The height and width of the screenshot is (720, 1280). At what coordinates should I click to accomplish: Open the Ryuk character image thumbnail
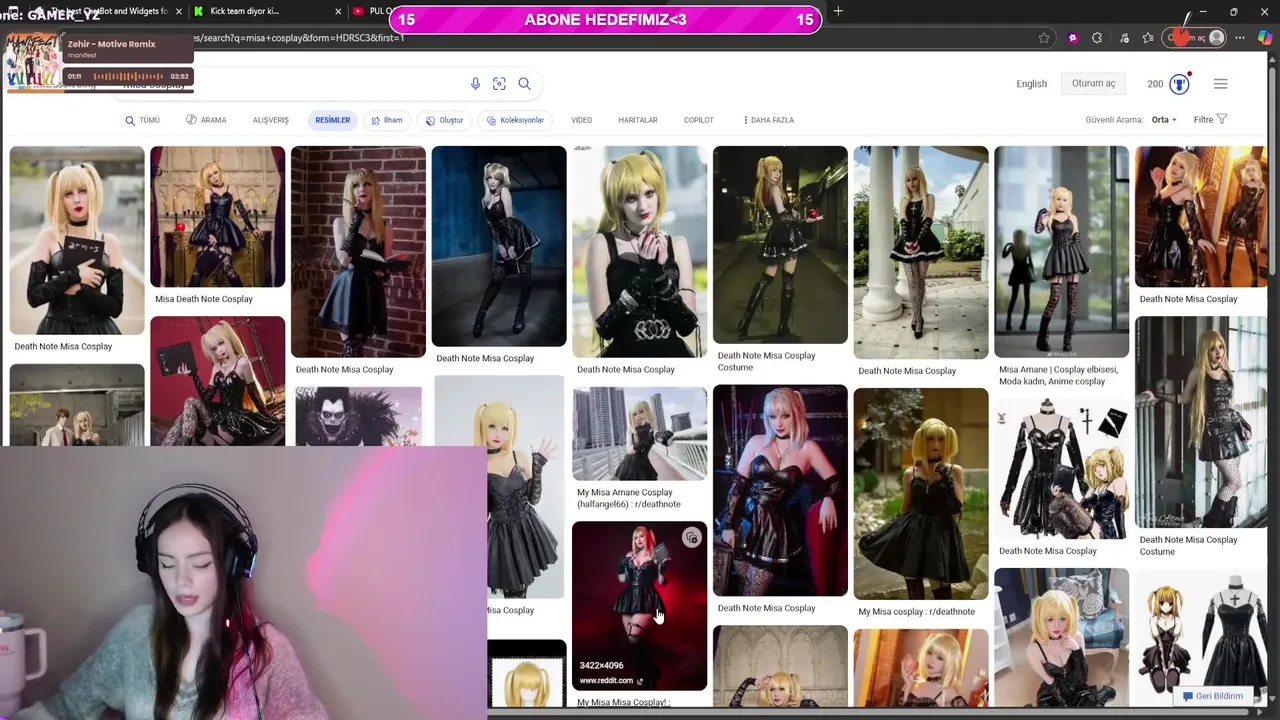(x=358, y=416)
